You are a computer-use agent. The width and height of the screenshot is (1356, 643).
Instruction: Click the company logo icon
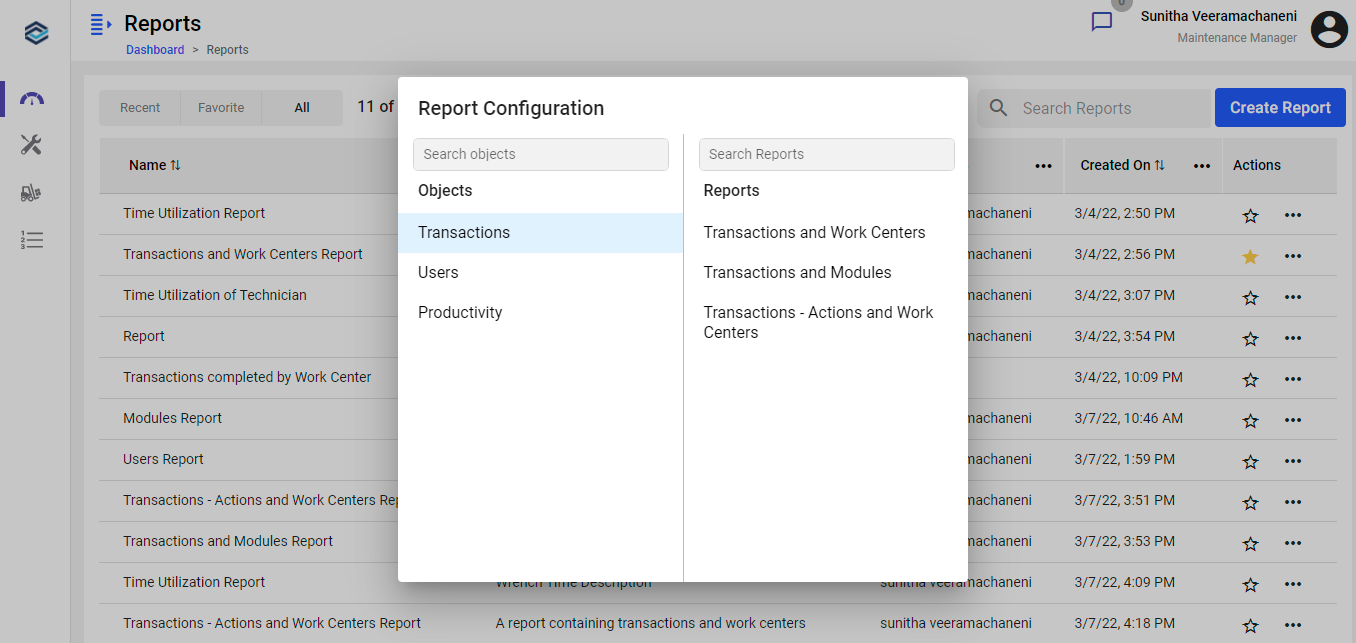click(36, 33)
